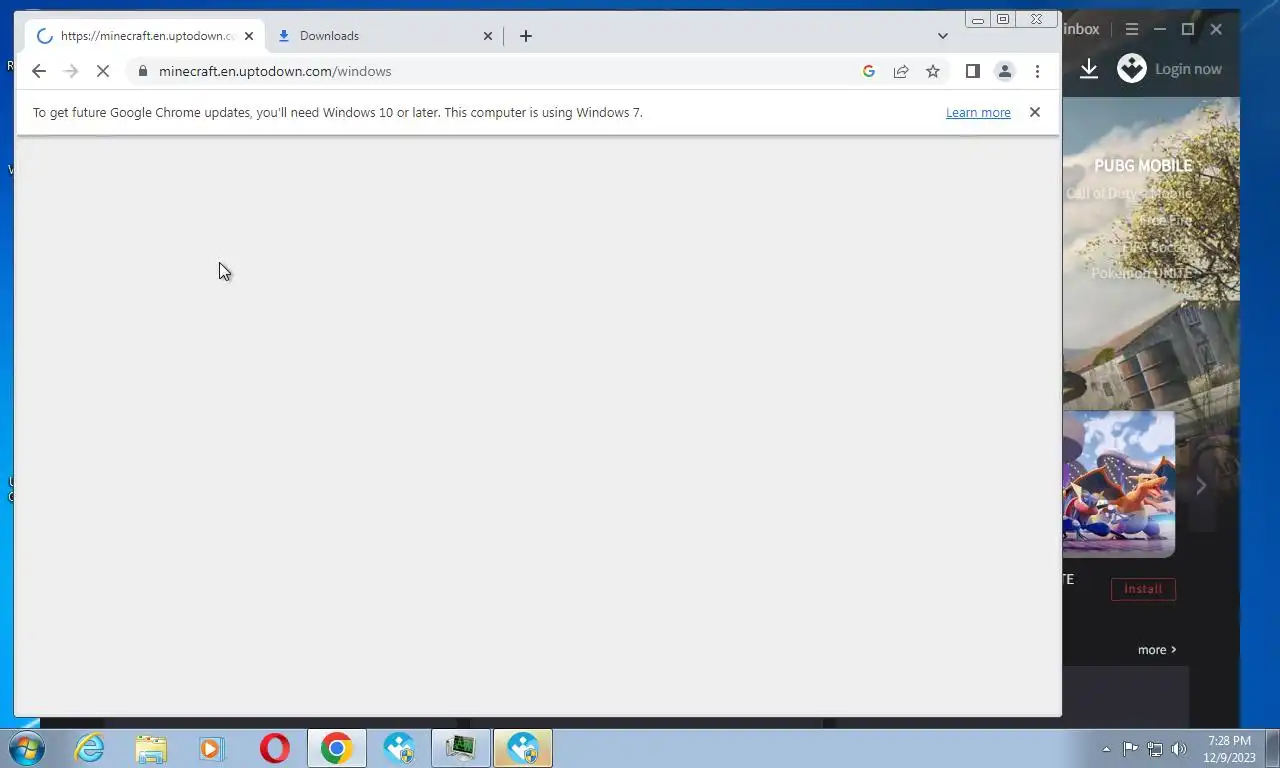Dismiss the Windows 7 update notice
This screenshot has height=768, width=1280.
[1035, 112]
